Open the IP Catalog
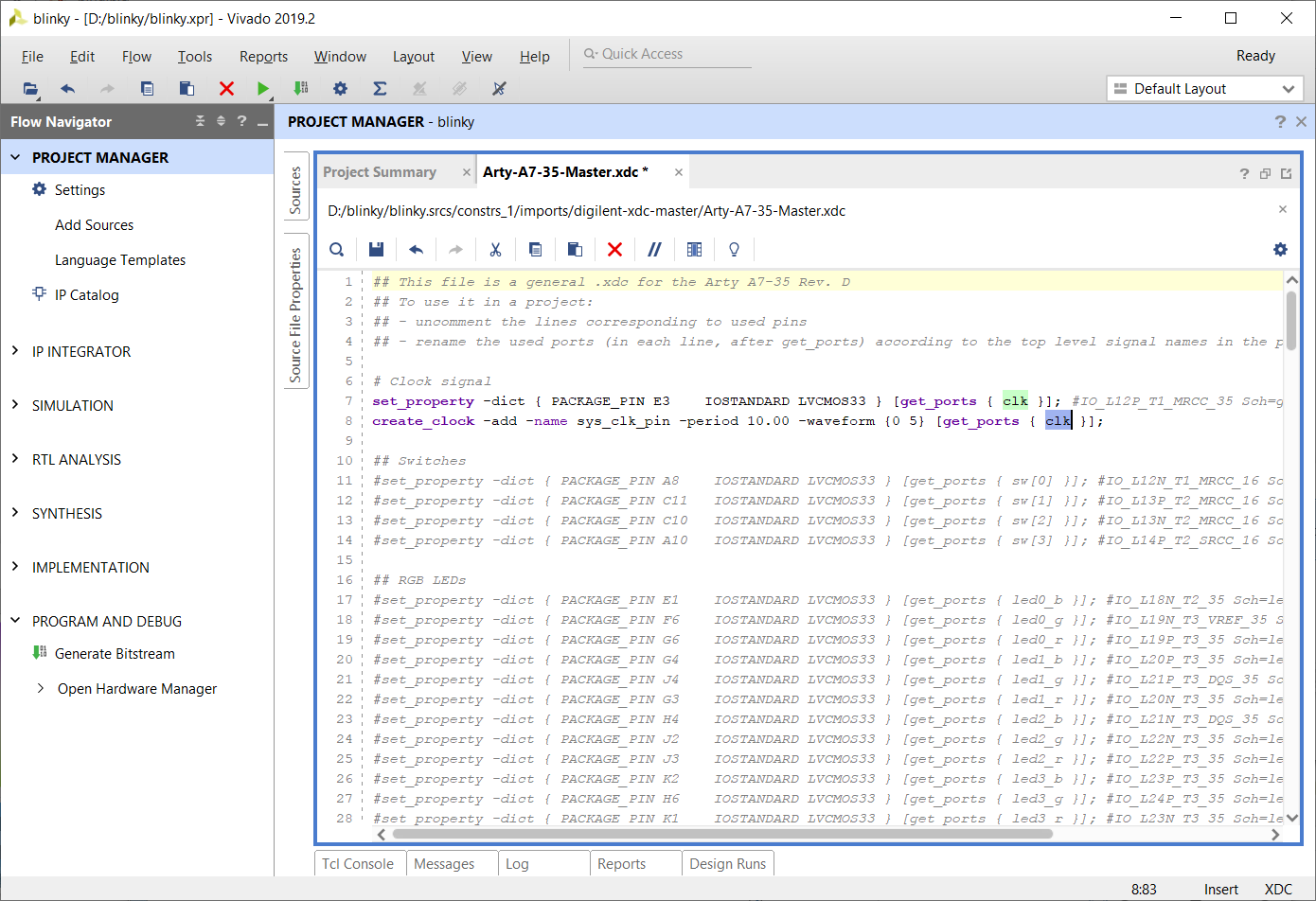Image resolution: width=1316 pixels, height=901 pixels. 87,295
